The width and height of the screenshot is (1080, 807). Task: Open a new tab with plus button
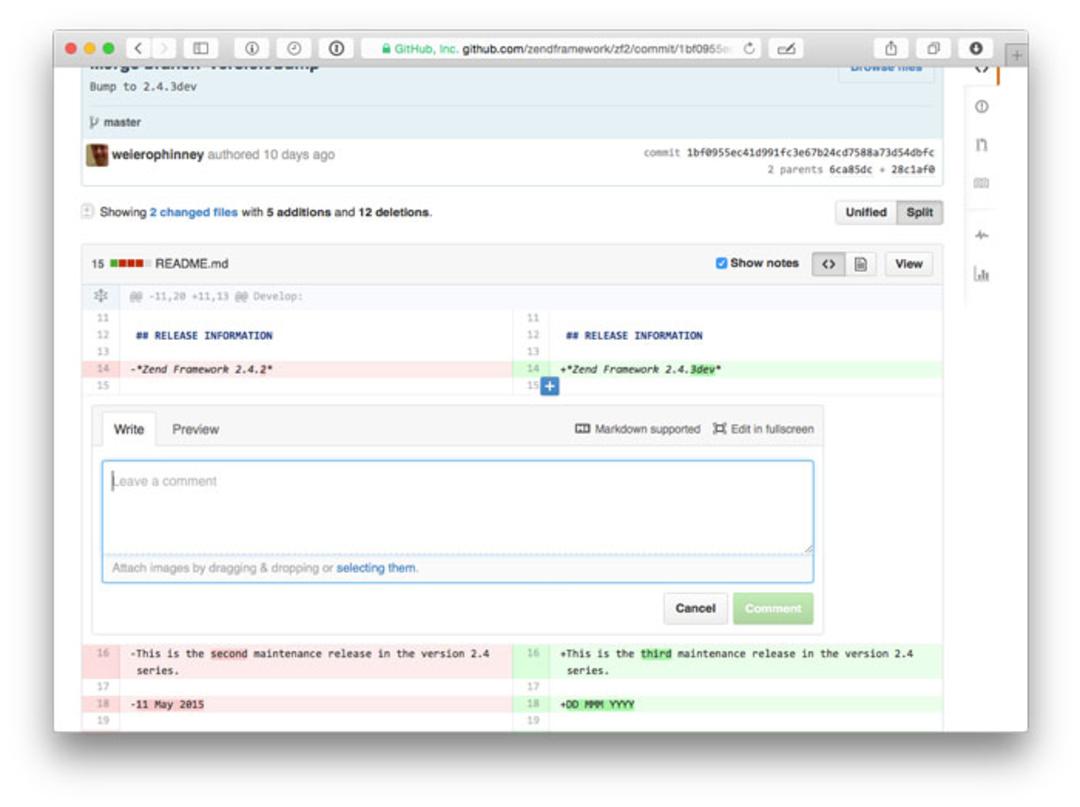[1017, 55]
